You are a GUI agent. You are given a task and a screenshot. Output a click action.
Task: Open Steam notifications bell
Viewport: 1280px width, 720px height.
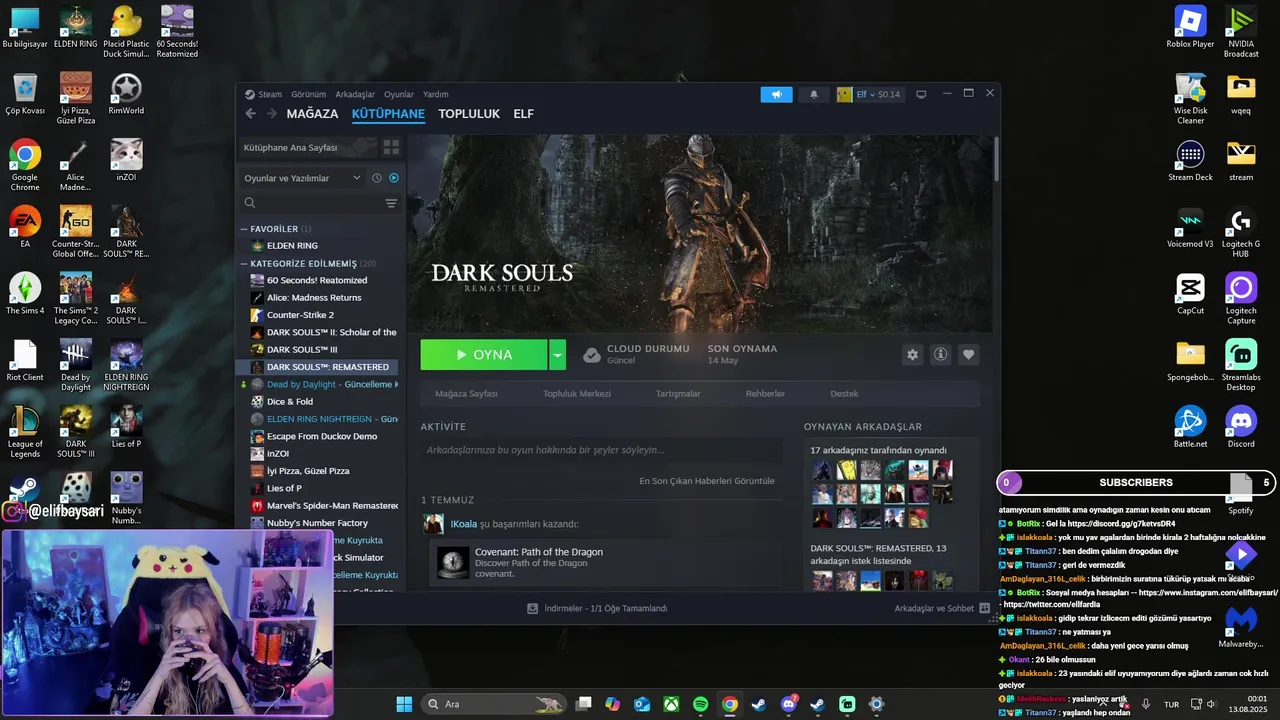tap(813, 94)
